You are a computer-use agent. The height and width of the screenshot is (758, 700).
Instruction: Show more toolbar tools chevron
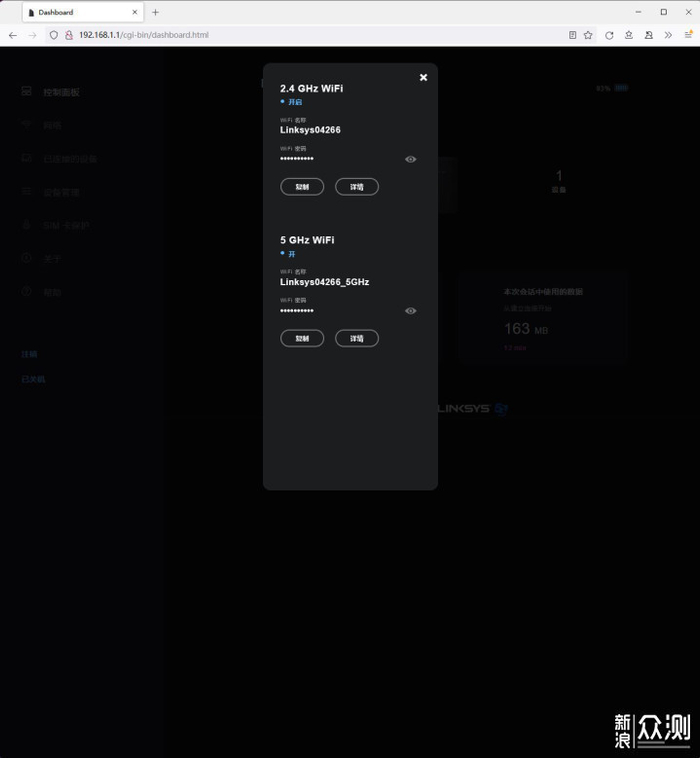[668, 35]
